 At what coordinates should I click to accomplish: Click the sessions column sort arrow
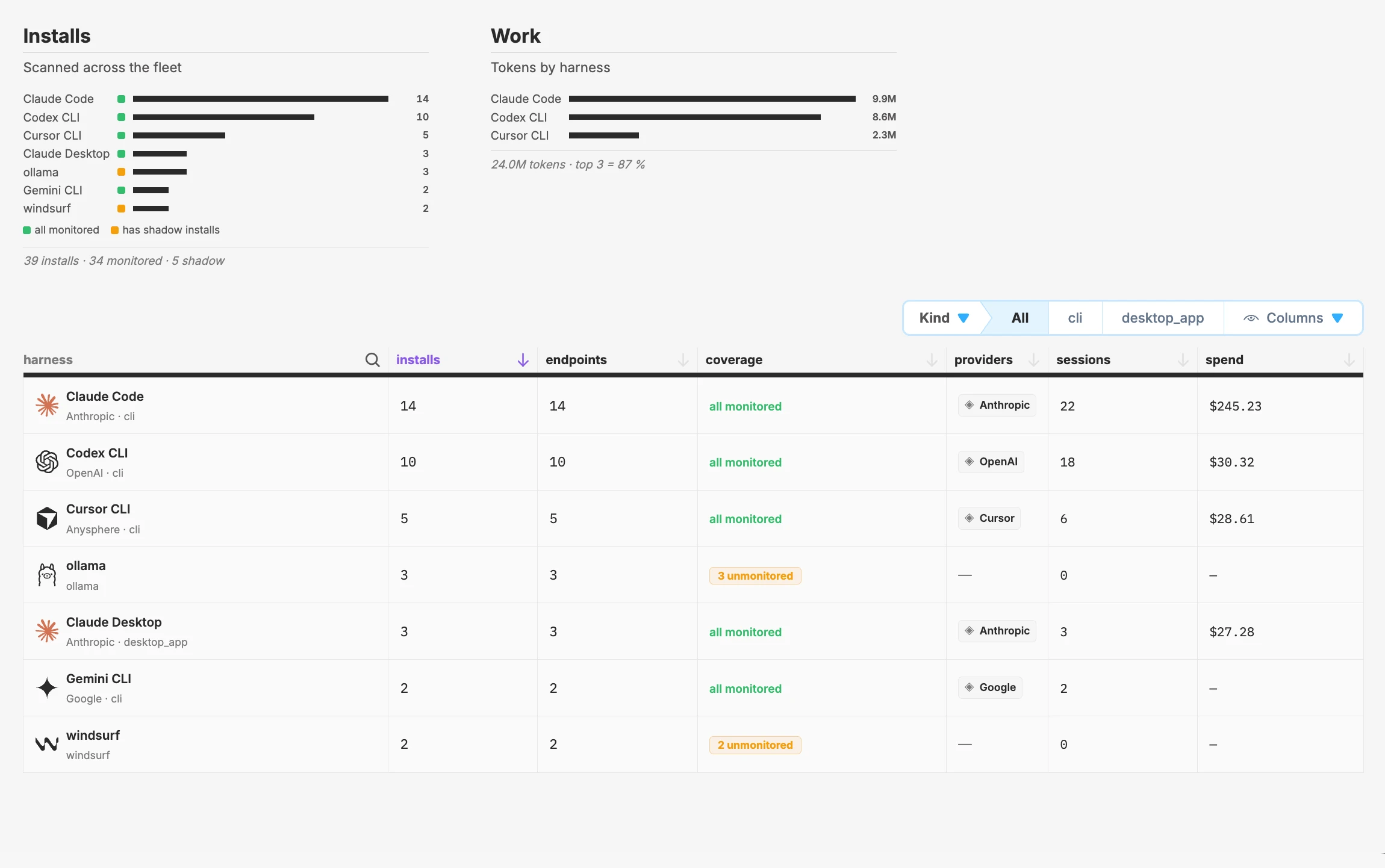coord(1183,360)
